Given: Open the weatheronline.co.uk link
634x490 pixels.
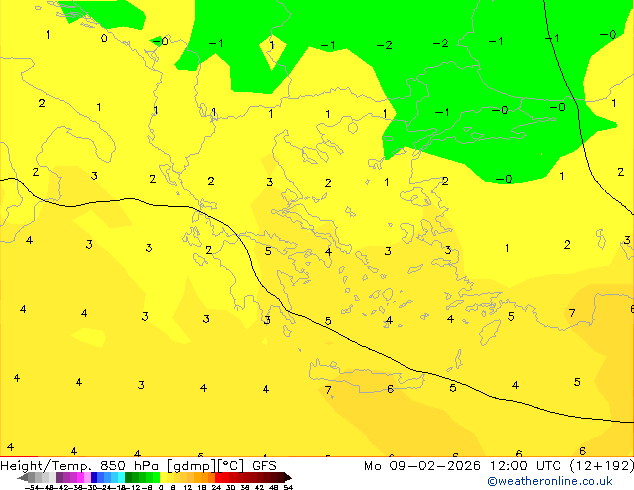Looking at the screenshot, I should tap(550, 481).
